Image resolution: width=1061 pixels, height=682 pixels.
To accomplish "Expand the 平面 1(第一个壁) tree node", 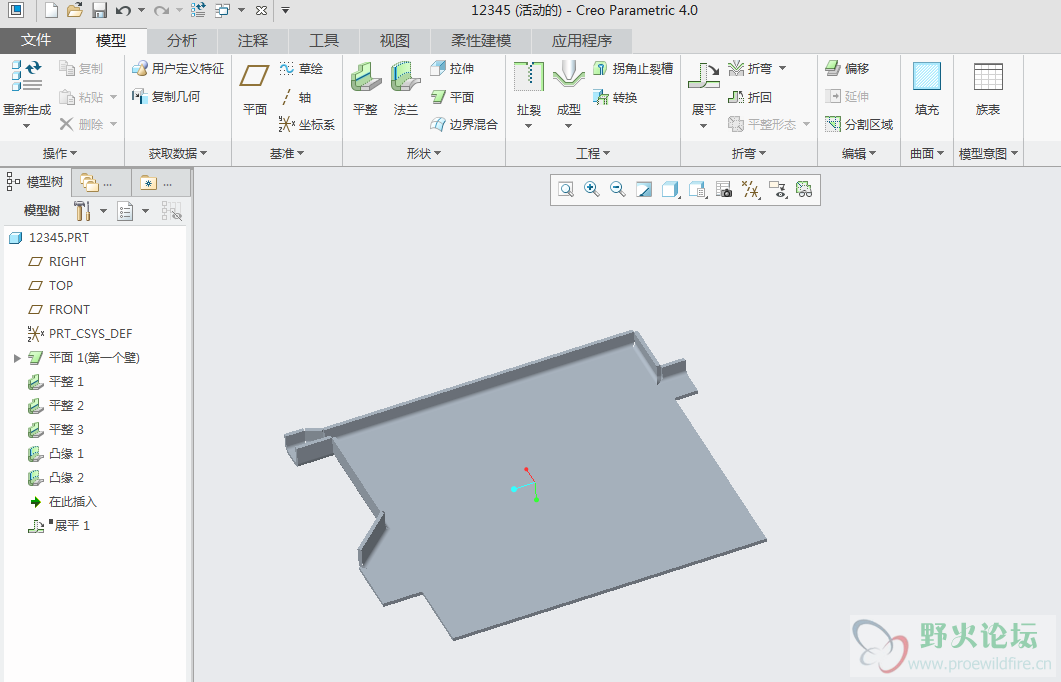I will pos(18,358).
